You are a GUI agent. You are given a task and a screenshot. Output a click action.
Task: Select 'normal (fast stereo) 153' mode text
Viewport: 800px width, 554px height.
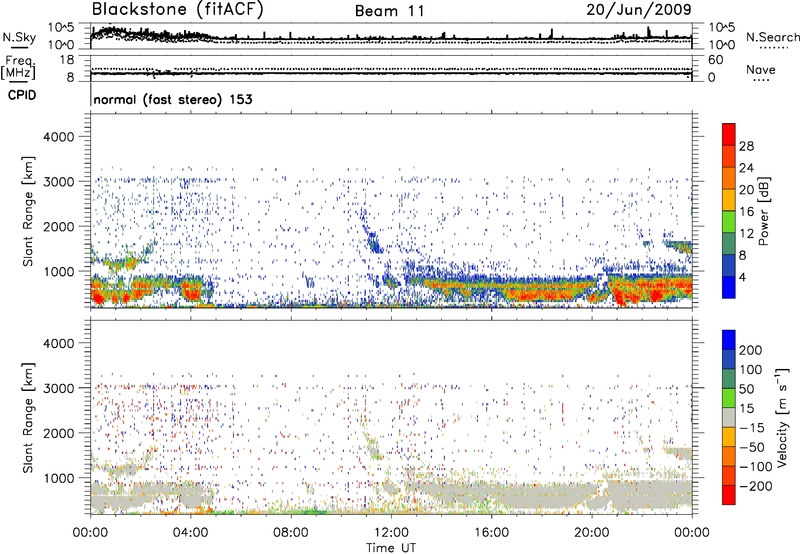[x=173, y=99]
